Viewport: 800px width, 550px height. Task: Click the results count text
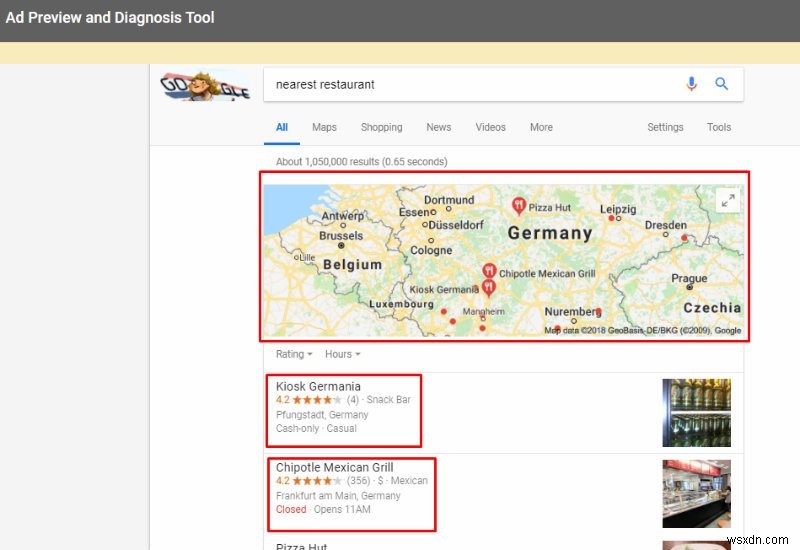[361, 162]
